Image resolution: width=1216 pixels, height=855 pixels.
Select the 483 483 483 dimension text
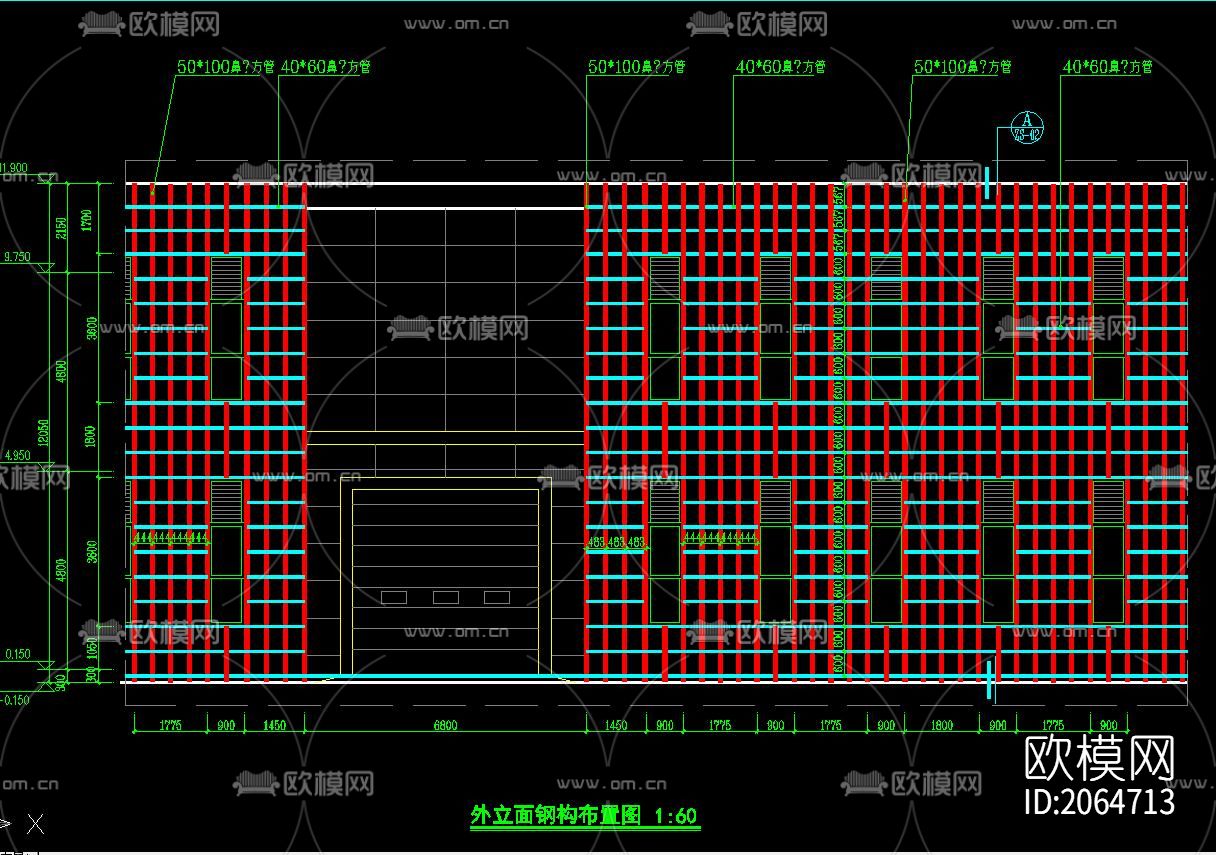pos(616,543)
